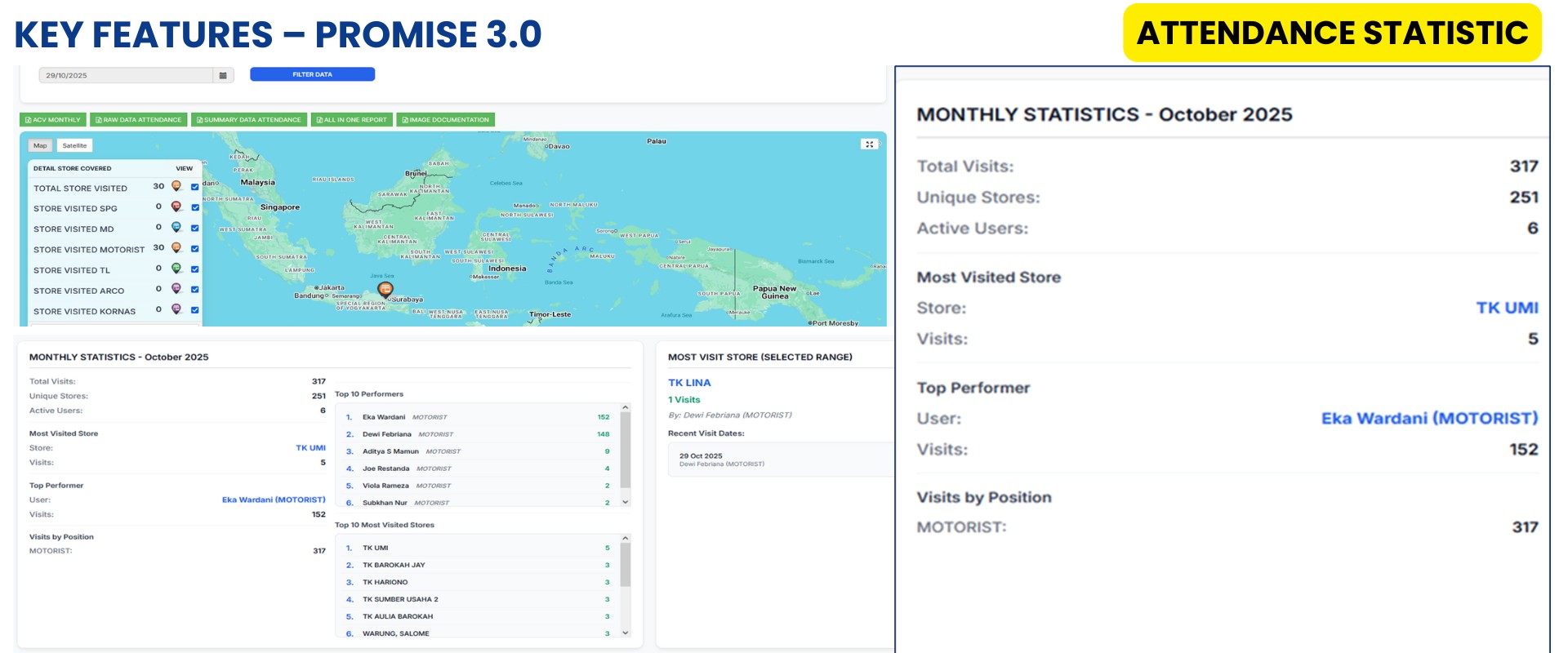Click the Store Visited MD blue pin icon
The height and width of the screenshot is (653, 1568).
click(176, 228)
